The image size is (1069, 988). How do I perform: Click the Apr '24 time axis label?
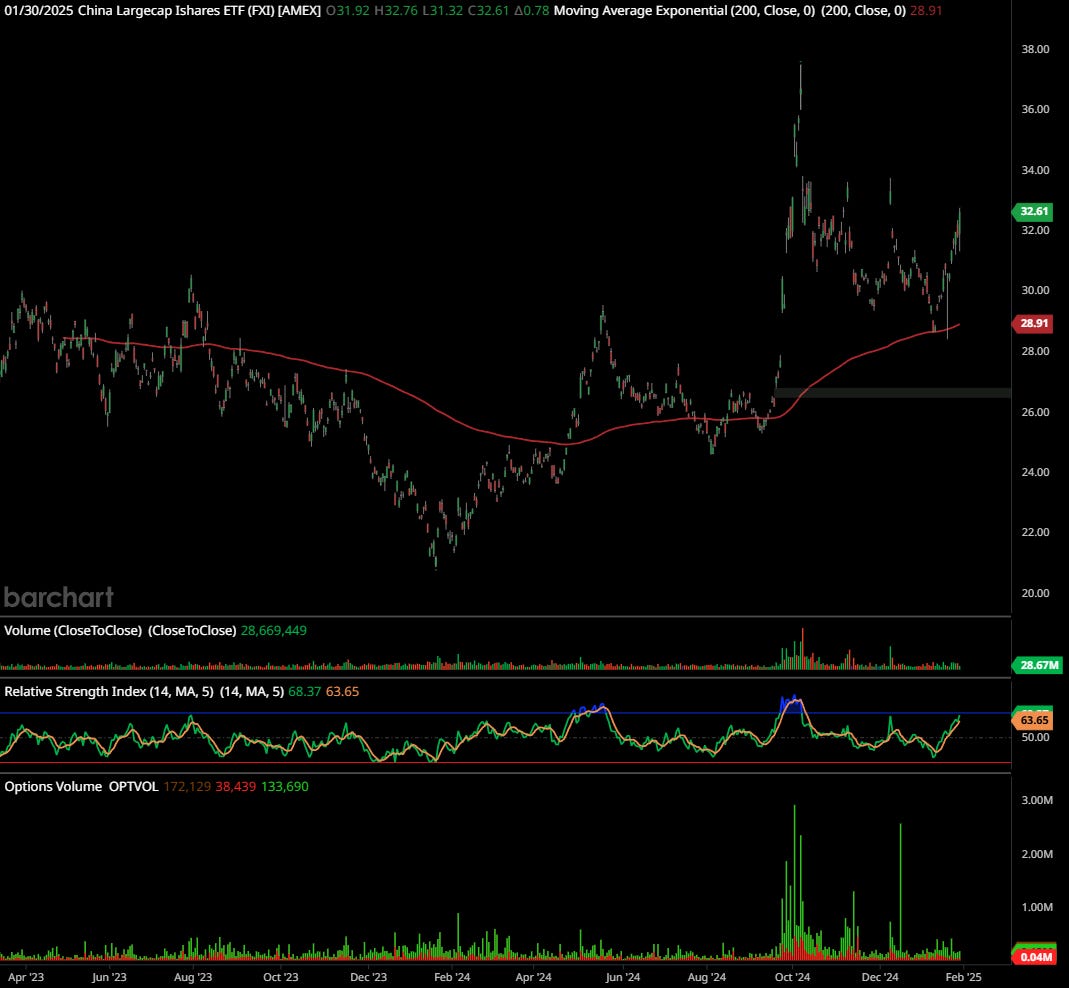point(534,977)
